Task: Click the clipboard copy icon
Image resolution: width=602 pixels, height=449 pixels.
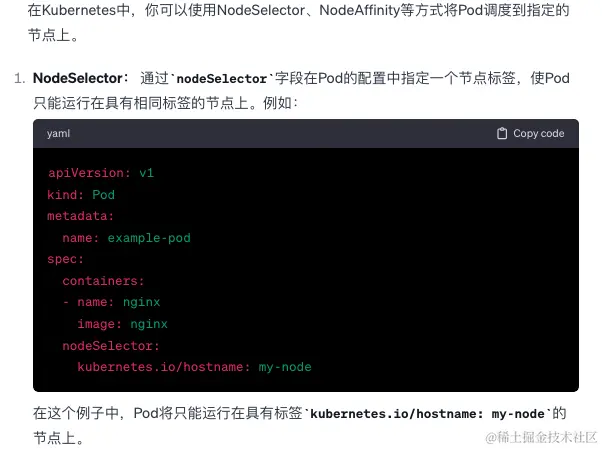Action: tap(502, 133)
